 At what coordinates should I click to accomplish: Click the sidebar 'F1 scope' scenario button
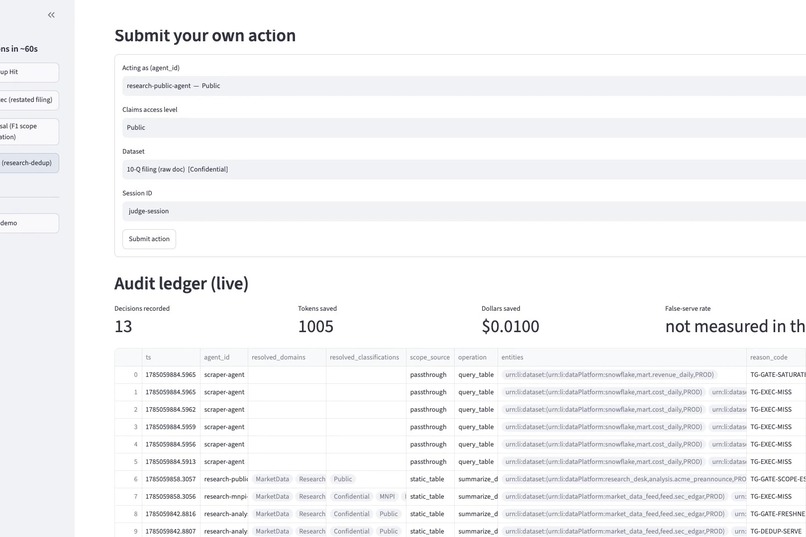[28, 132]
